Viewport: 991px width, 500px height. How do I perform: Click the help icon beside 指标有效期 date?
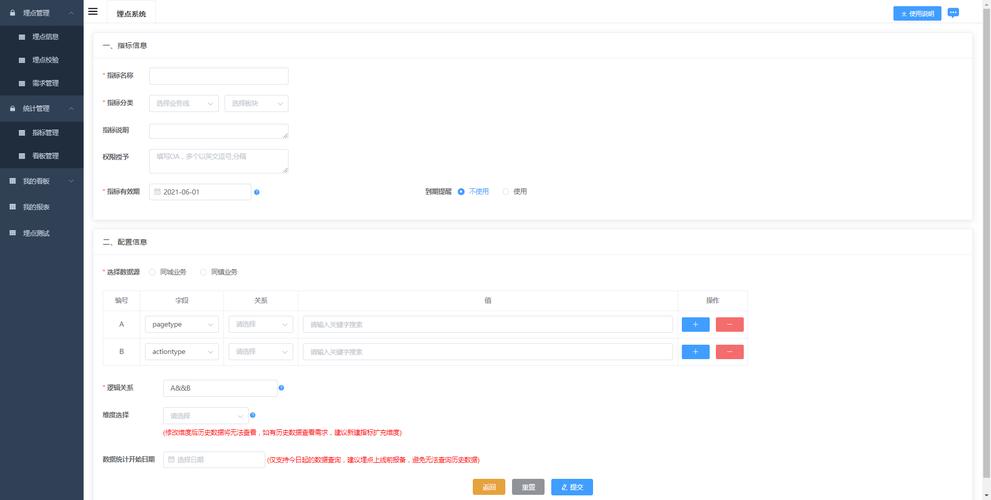pos(257,192)
